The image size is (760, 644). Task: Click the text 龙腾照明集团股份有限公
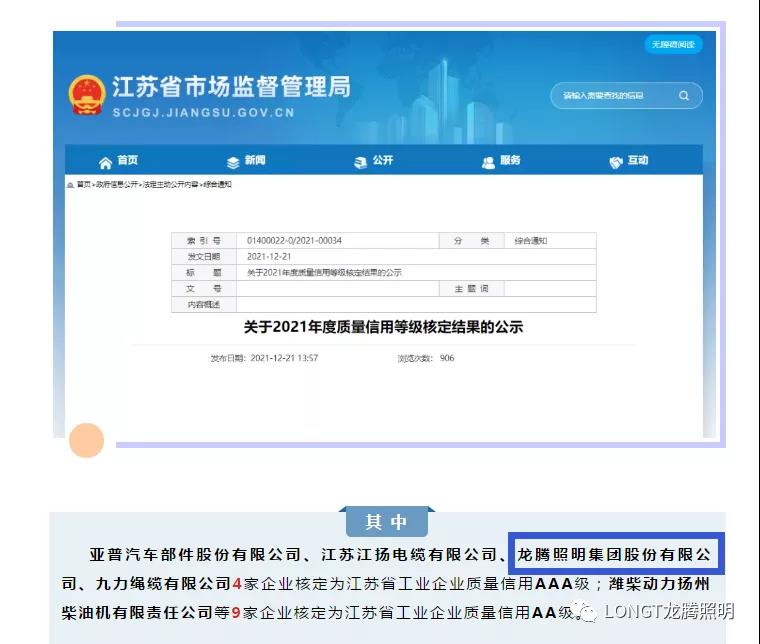[x=614, y=554]
